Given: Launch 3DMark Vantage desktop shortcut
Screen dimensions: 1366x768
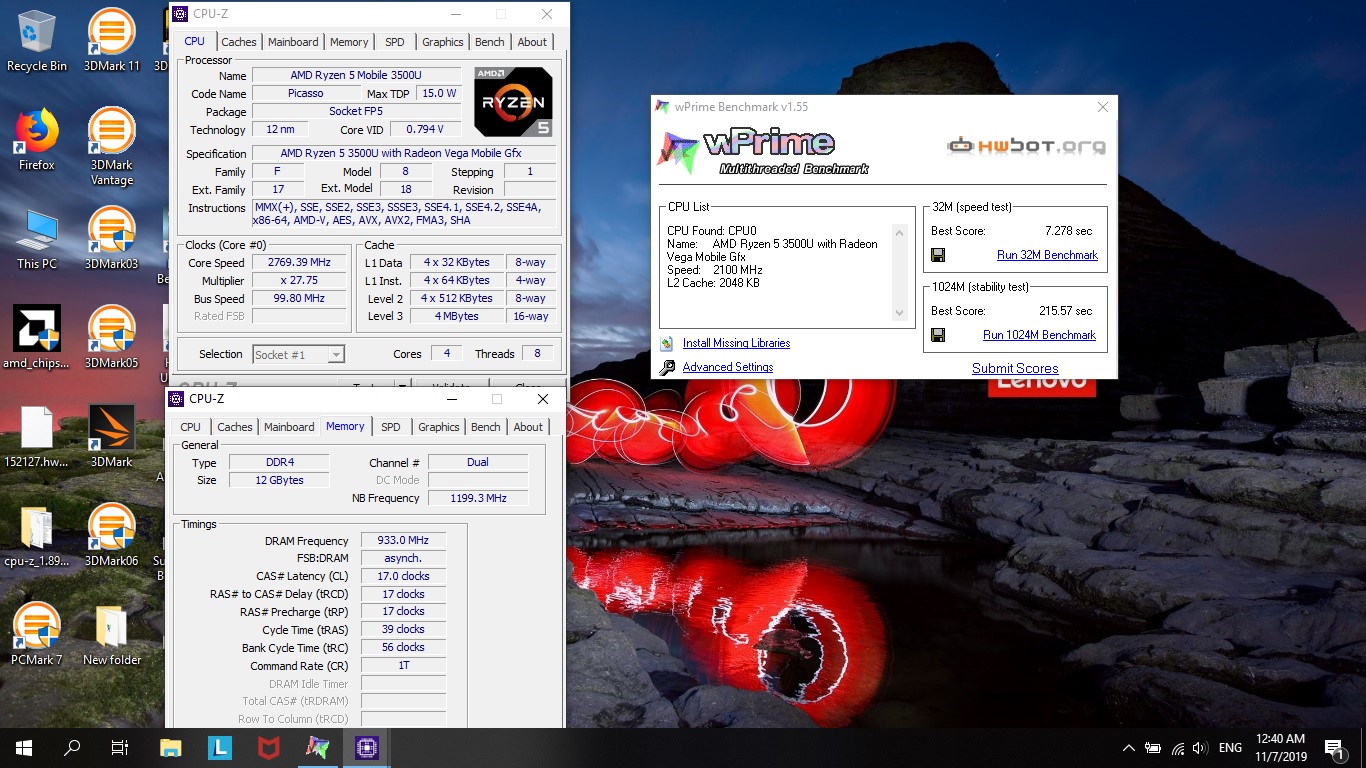Looking at the screenshot, I should coord(112,146).
